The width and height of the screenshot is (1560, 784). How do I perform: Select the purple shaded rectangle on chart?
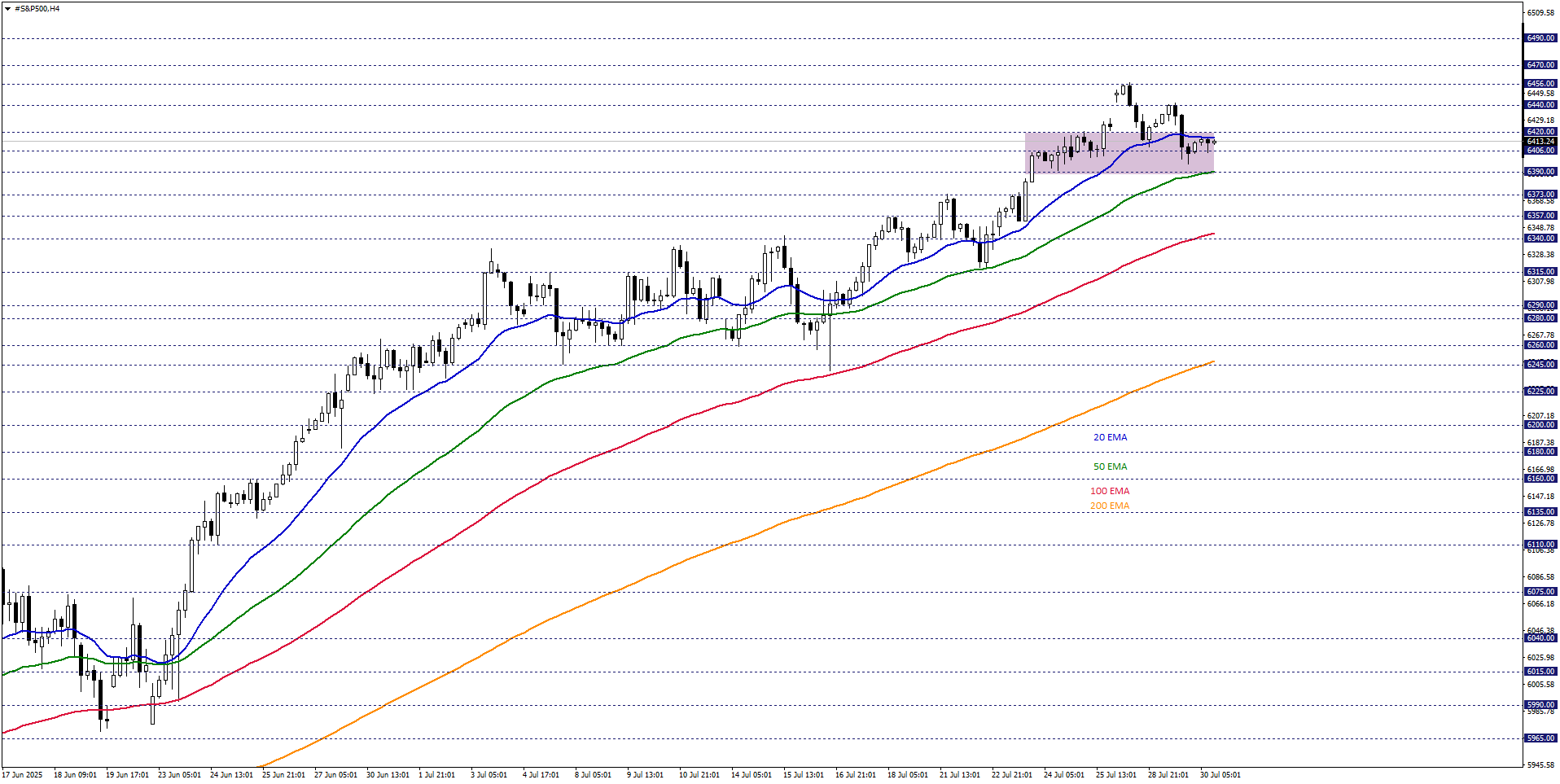tap(1120, 152)
